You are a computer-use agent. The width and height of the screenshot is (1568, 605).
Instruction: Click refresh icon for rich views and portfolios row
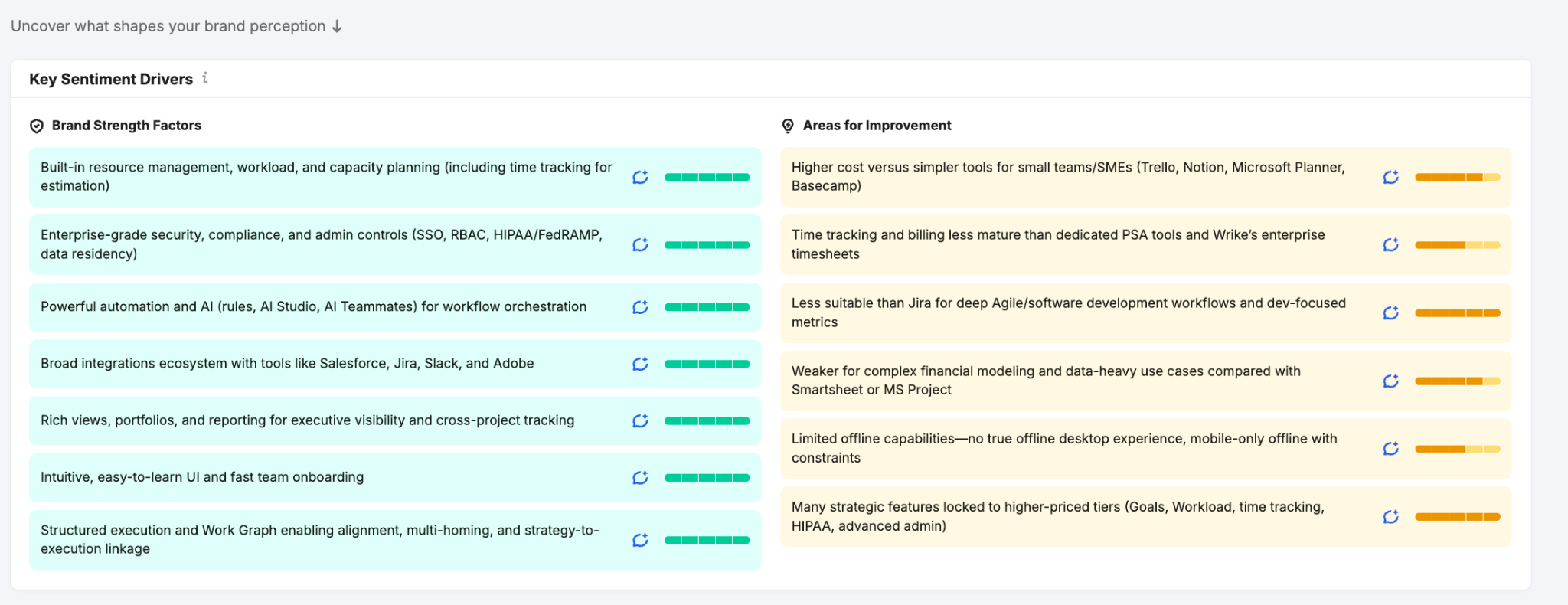click(x=640, y=420)
